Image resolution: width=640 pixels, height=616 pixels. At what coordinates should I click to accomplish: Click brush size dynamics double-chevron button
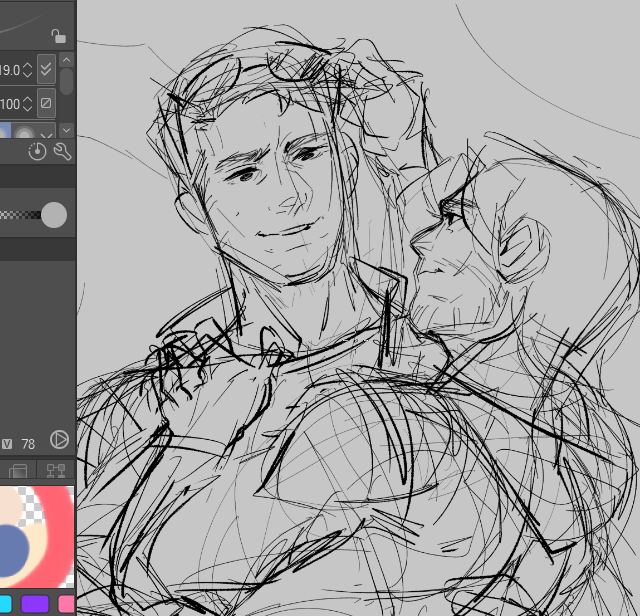(x=46, y=69)
